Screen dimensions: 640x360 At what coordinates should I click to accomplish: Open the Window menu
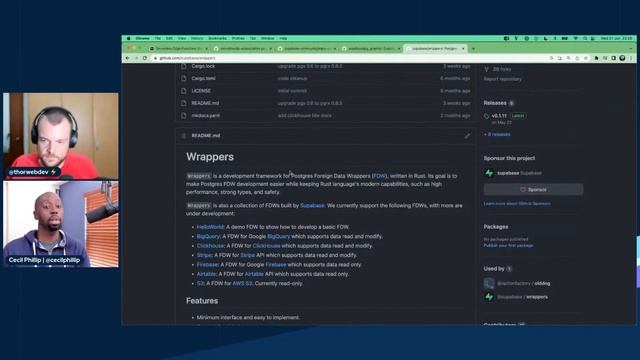click(x=267, y=38)
